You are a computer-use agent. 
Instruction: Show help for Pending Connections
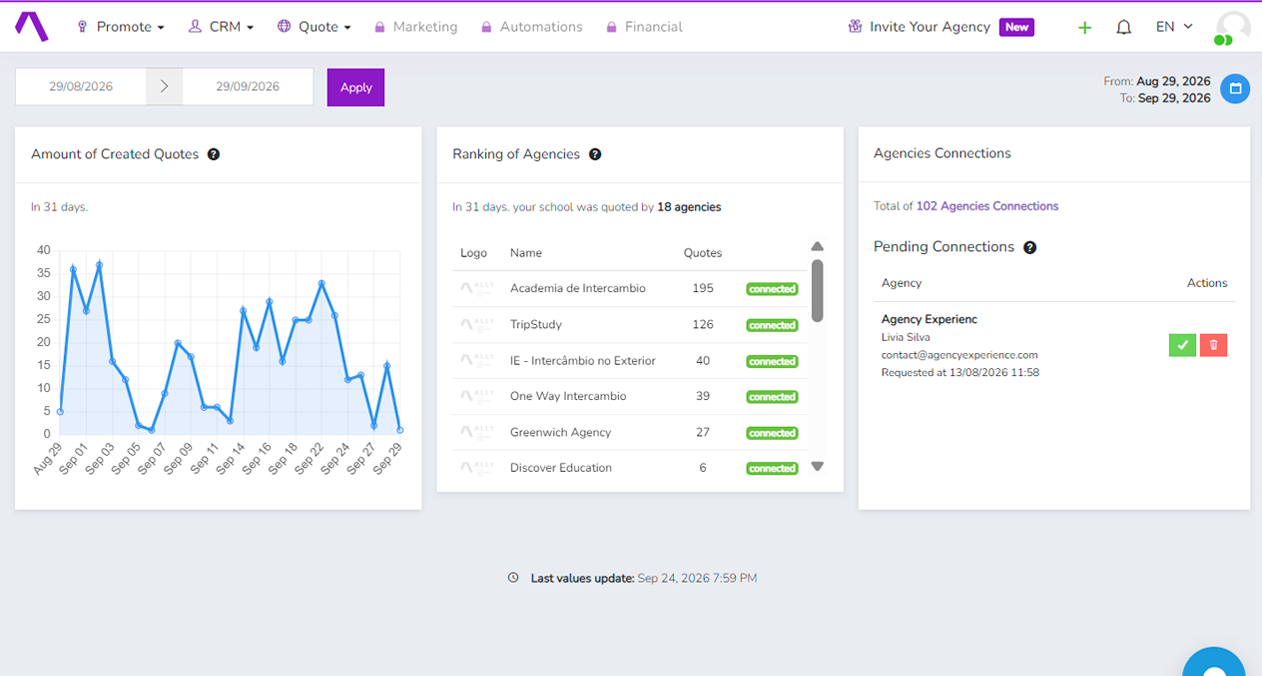(1030, 247)
